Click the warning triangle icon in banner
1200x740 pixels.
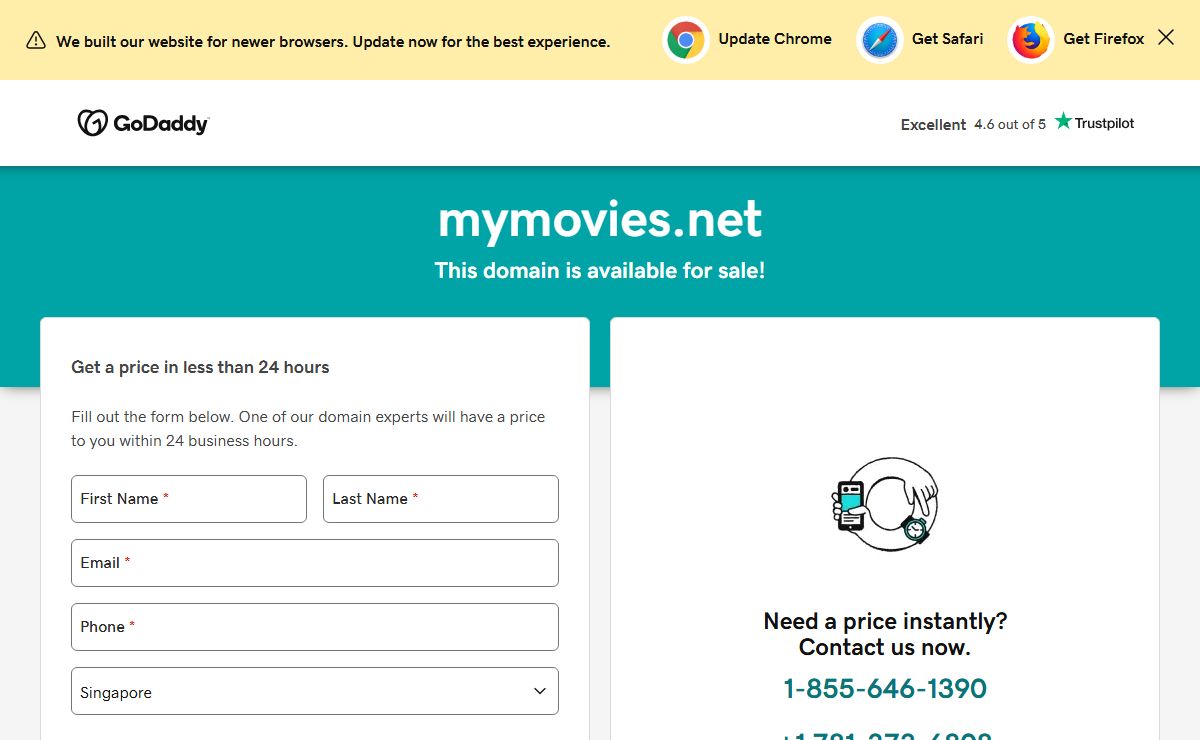[x=36, y=40]
